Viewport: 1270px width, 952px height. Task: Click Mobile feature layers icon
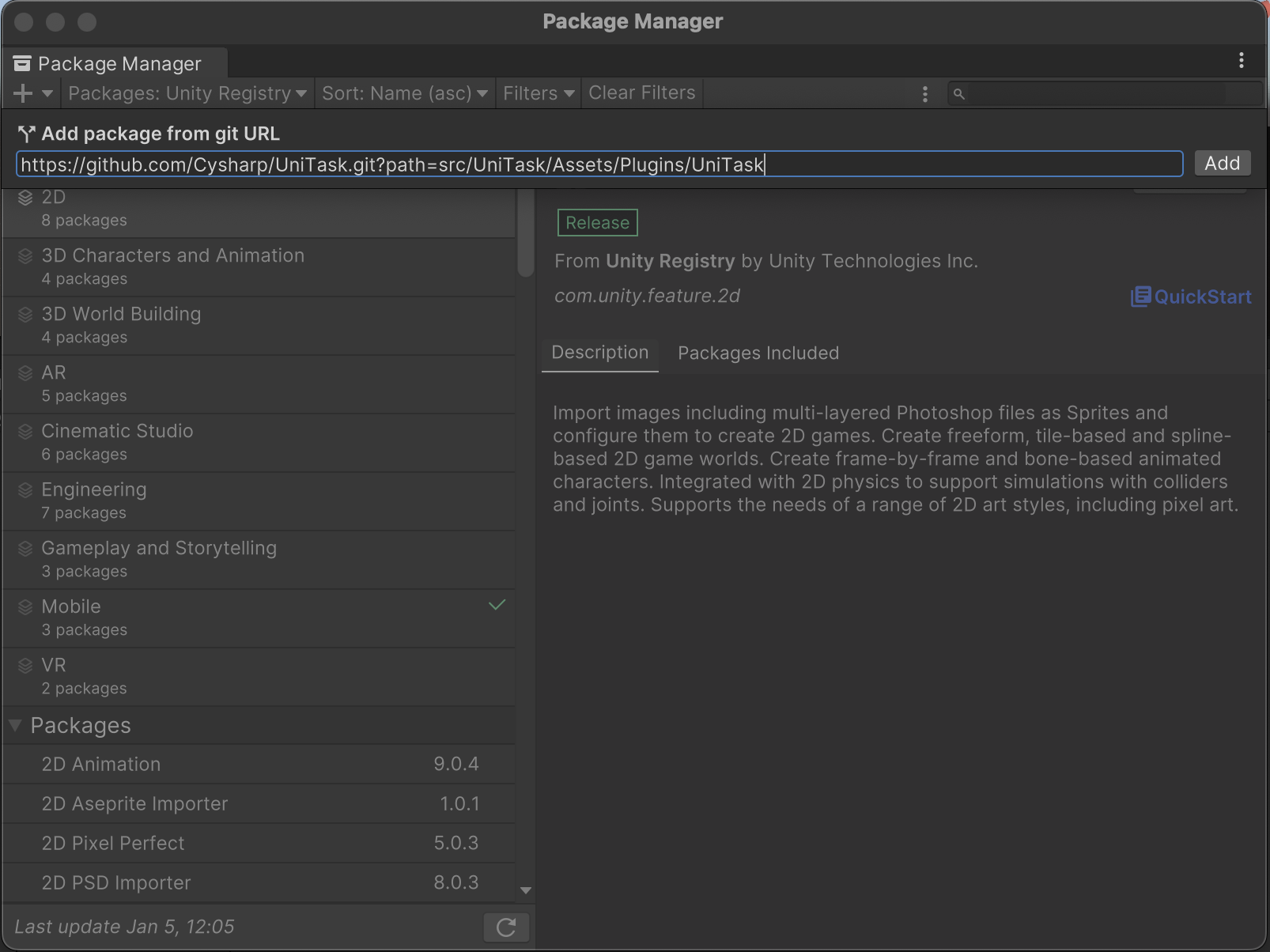[25, 607]
